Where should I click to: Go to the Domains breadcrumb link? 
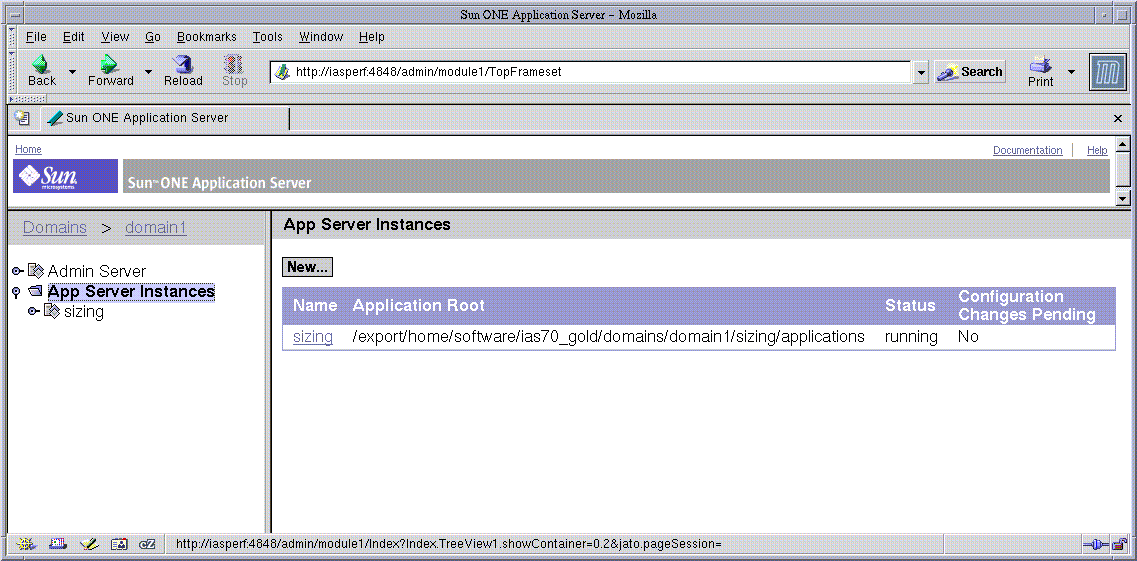click(x=55, y=228)
